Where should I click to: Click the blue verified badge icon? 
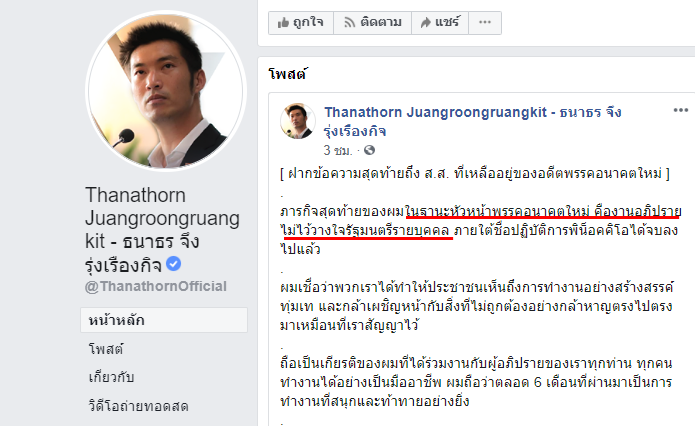point(173,264)
